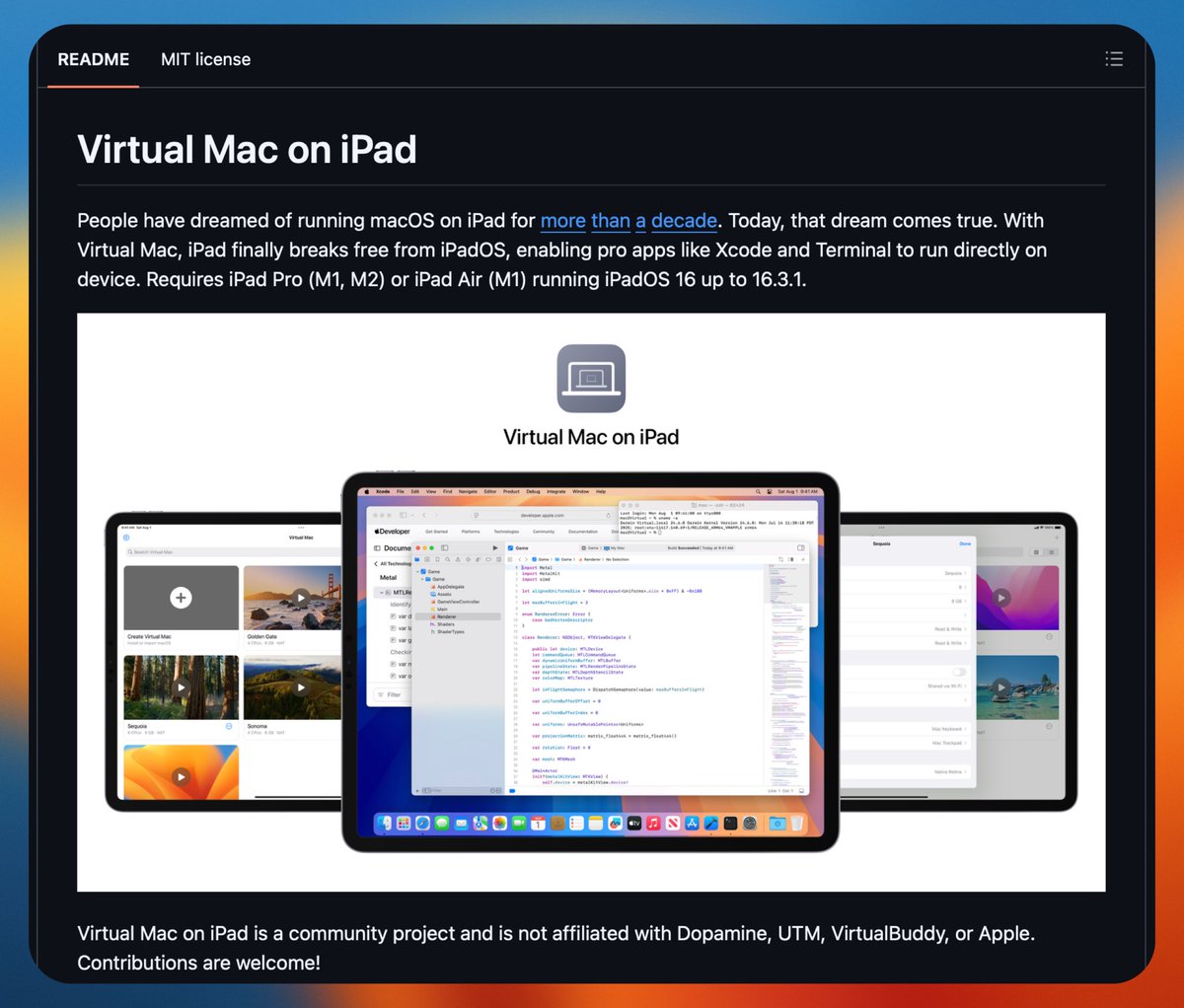This screenshot has height=1008, width=1184.
Task: Open Calendar from the Dock
Action: pos(538,823)
